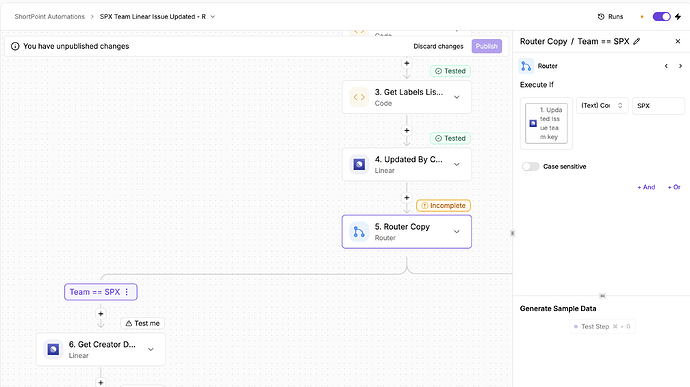Toggle Case sensitive switch
690x387 pixels.
click(530, 166)
